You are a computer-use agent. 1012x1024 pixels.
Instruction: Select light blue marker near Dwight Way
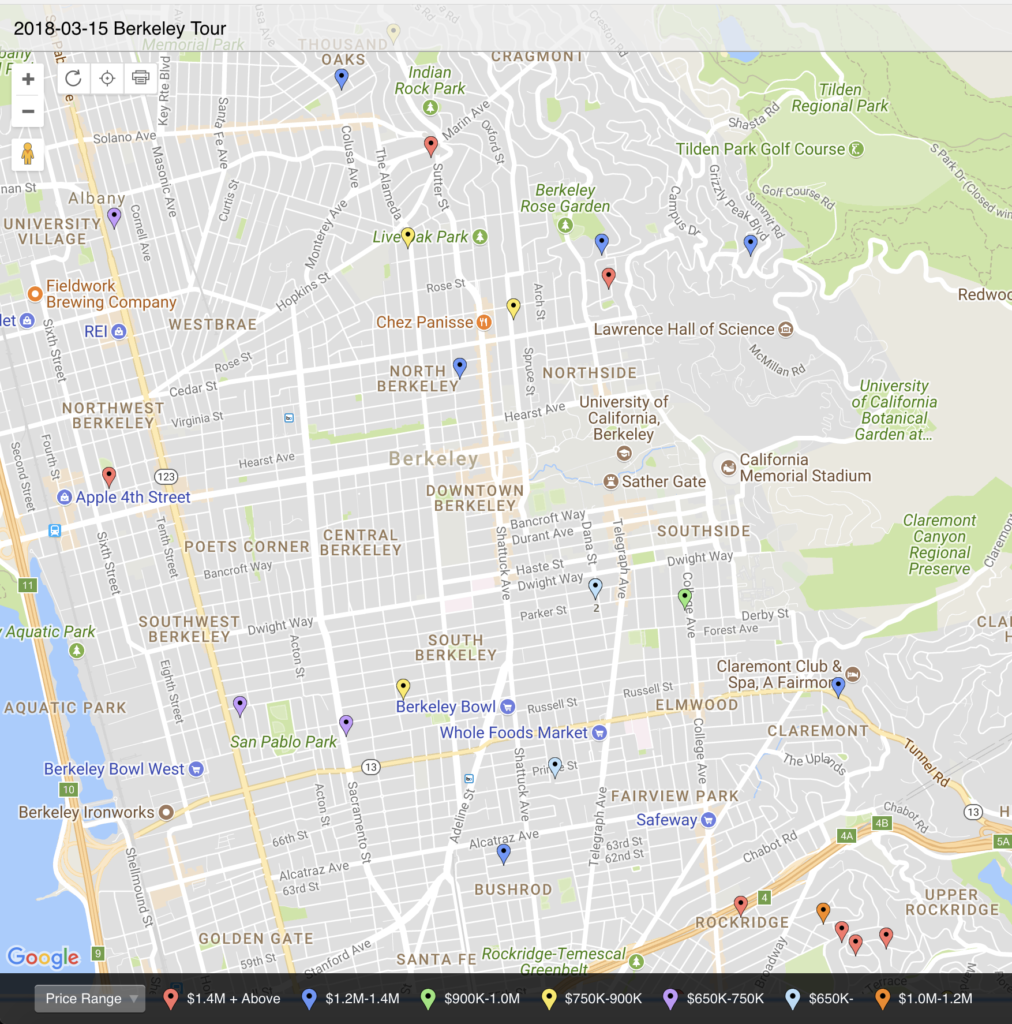click(x=595, y=588)
